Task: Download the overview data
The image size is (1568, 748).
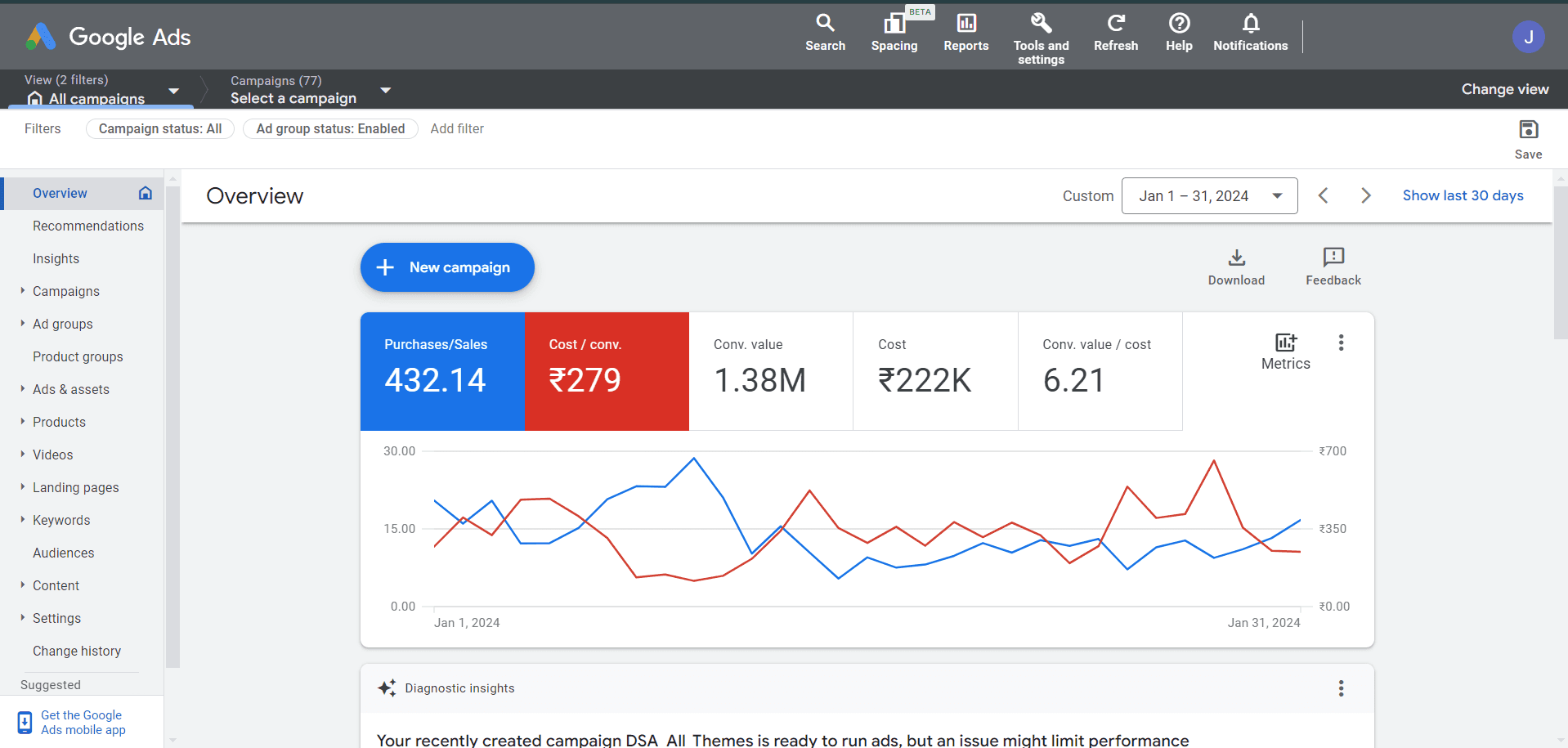Action: (1235, 266)
